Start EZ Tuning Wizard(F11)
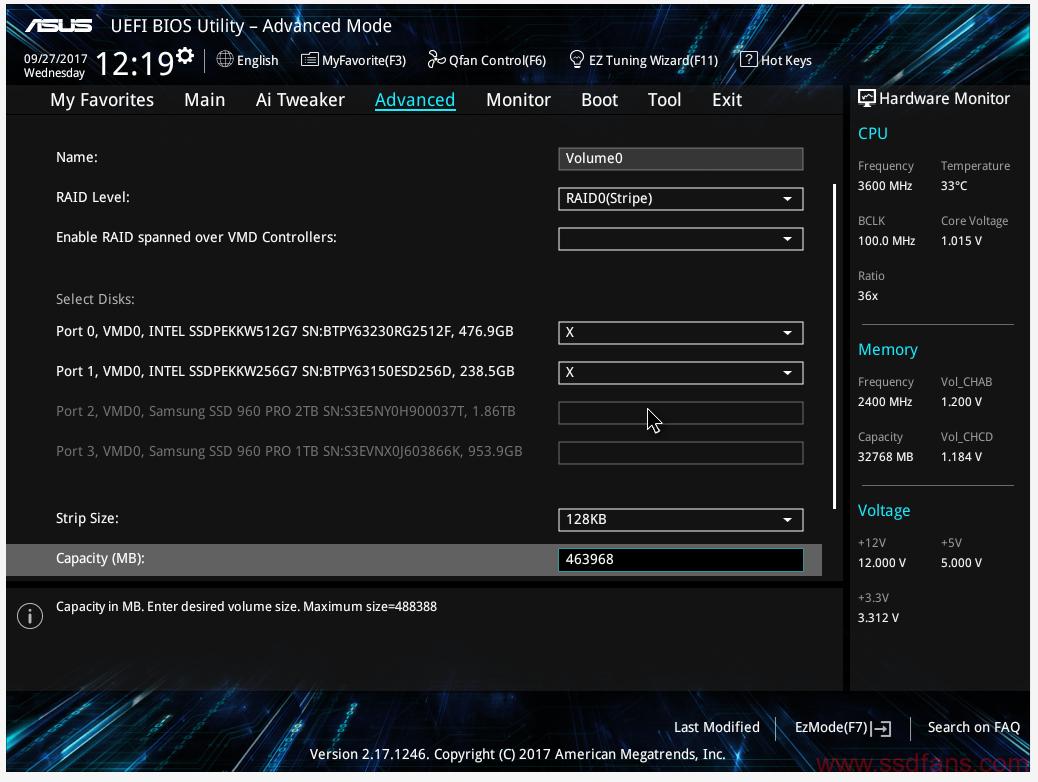The height and width of the screenshot is (782, 1038). (643, 60)
